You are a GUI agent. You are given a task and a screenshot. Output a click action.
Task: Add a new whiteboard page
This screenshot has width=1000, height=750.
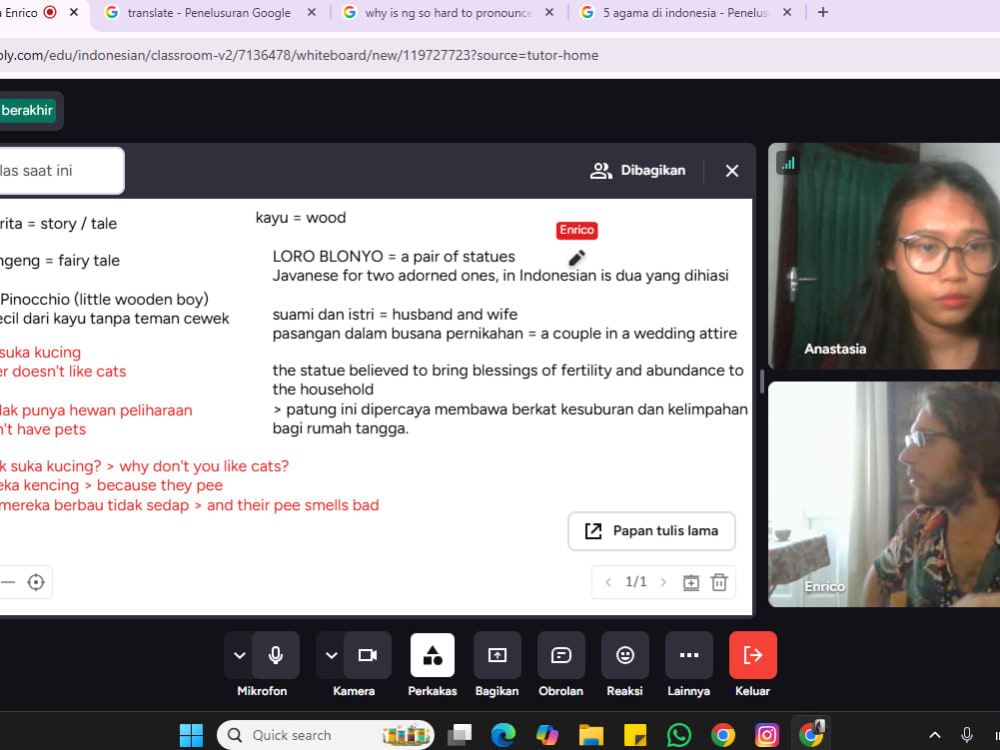[691, 582]
